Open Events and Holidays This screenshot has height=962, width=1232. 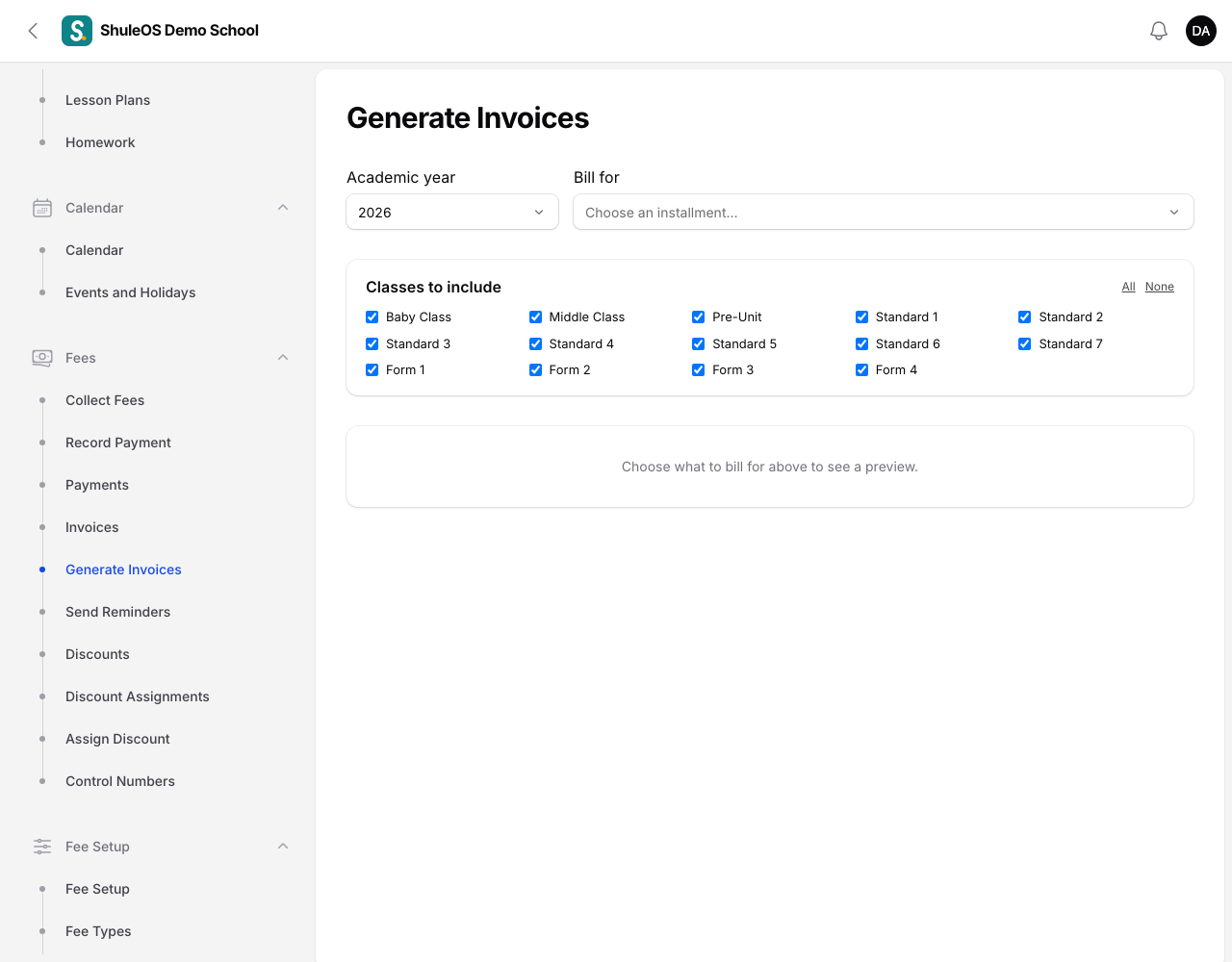pos(131,292)
